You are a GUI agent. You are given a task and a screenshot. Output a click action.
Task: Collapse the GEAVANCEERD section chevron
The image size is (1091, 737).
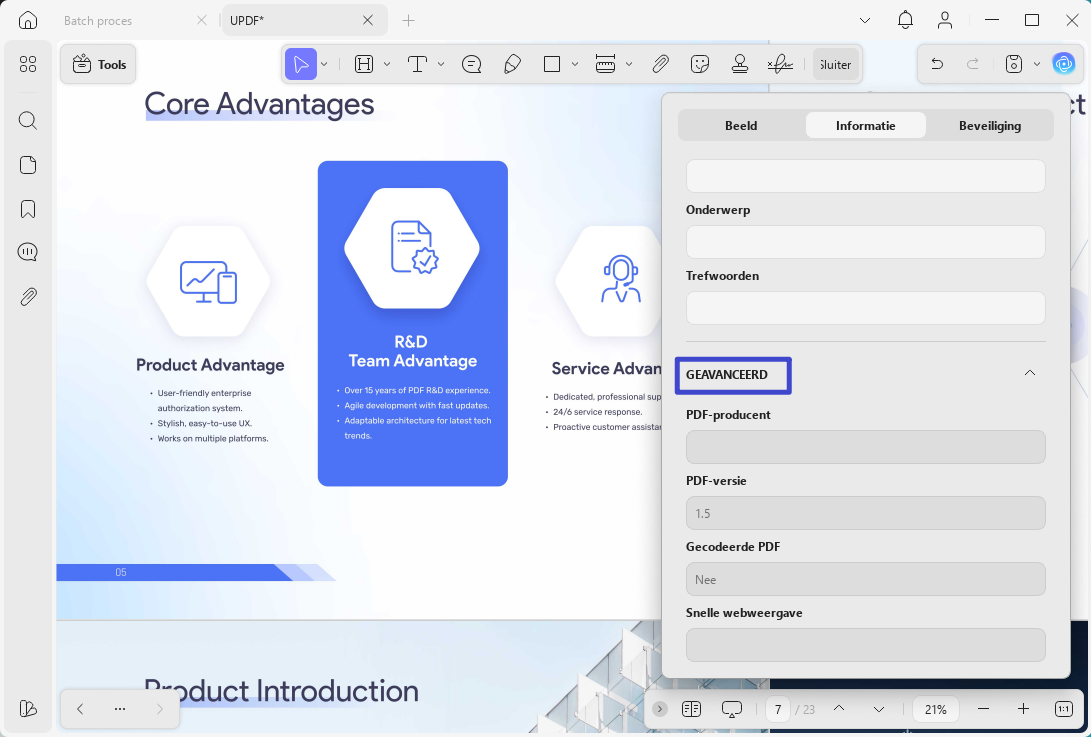(x=1030, y=373)
